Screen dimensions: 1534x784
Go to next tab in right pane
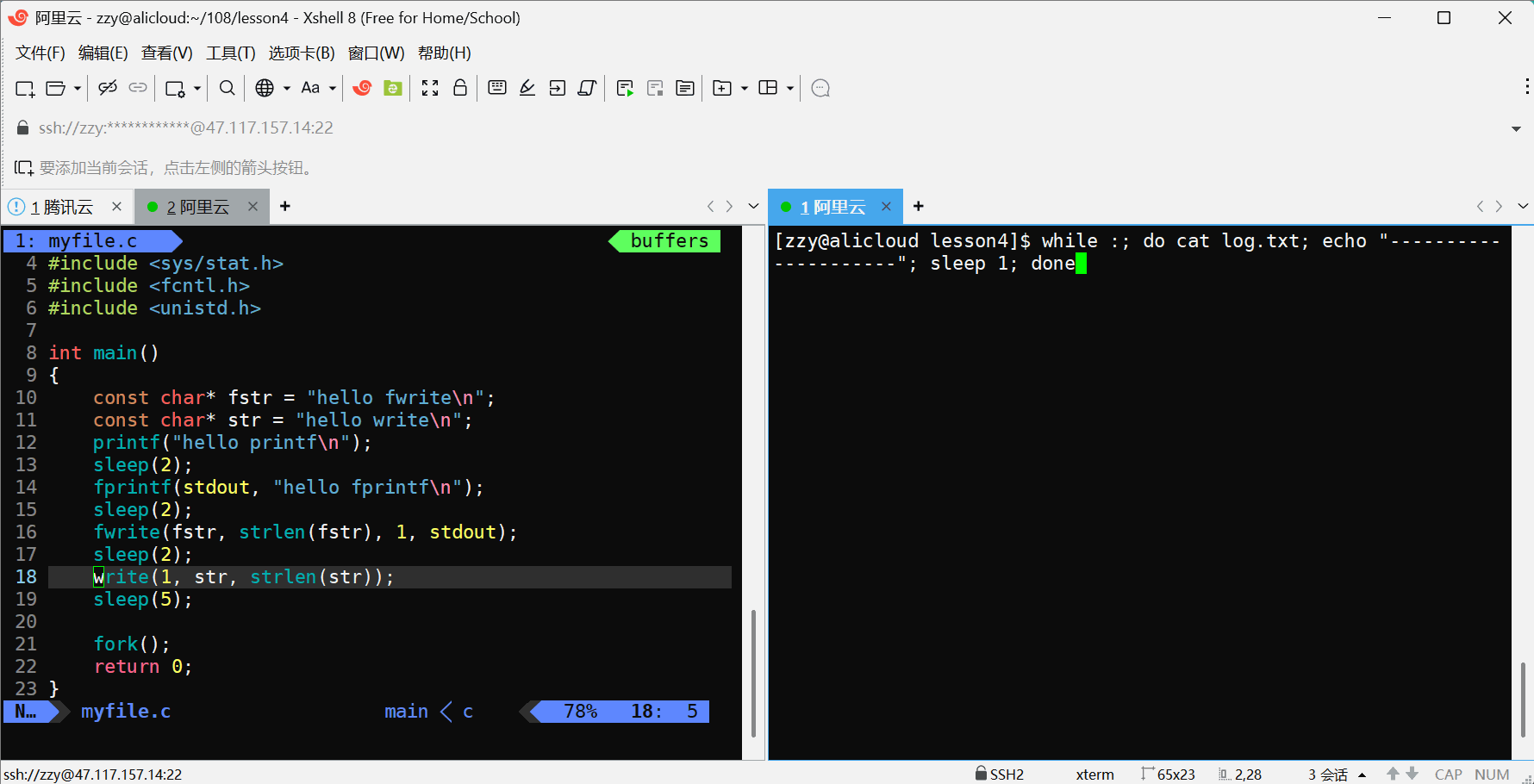(1500, 207)
